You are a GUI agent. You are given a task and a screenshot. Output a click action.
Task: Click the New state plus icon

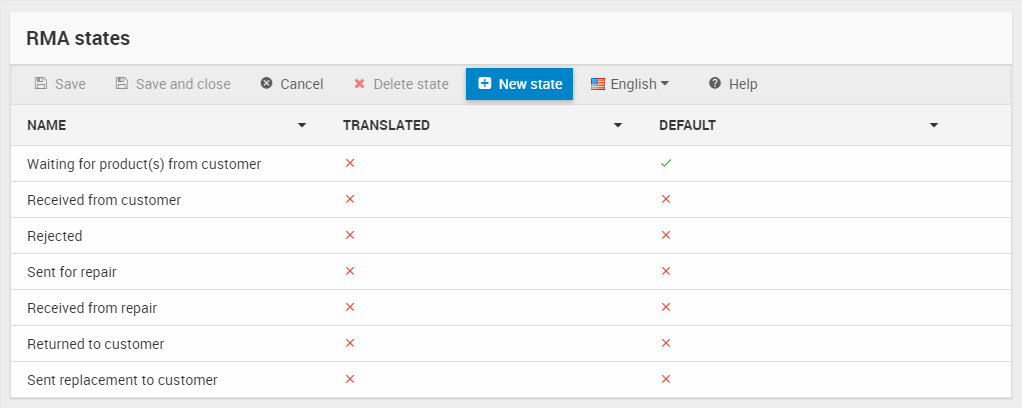[x=485, y=84]
